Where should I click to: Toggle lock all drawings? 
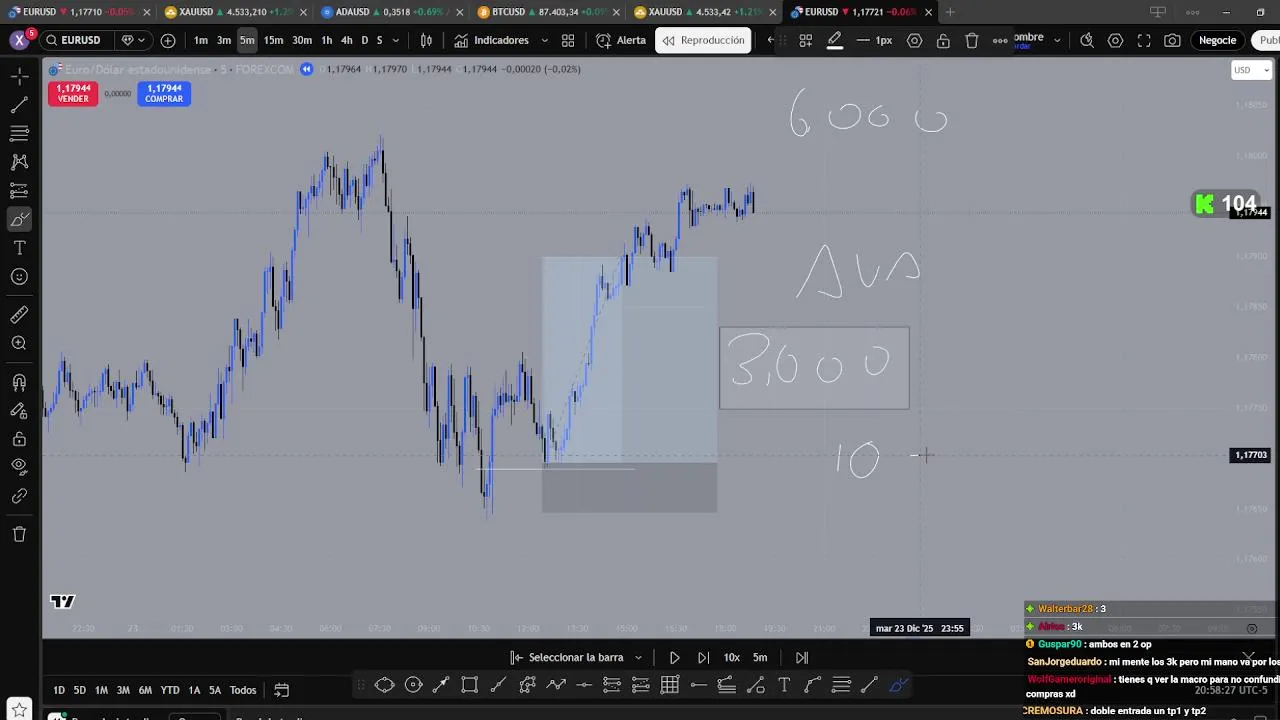(x=19, y=439)
